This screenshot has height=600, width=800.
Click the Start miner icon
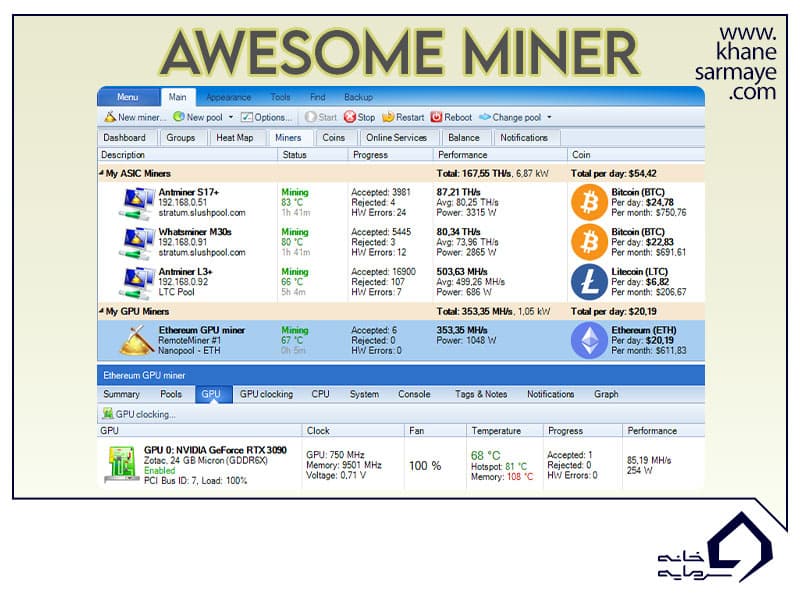tap(310, 117)
